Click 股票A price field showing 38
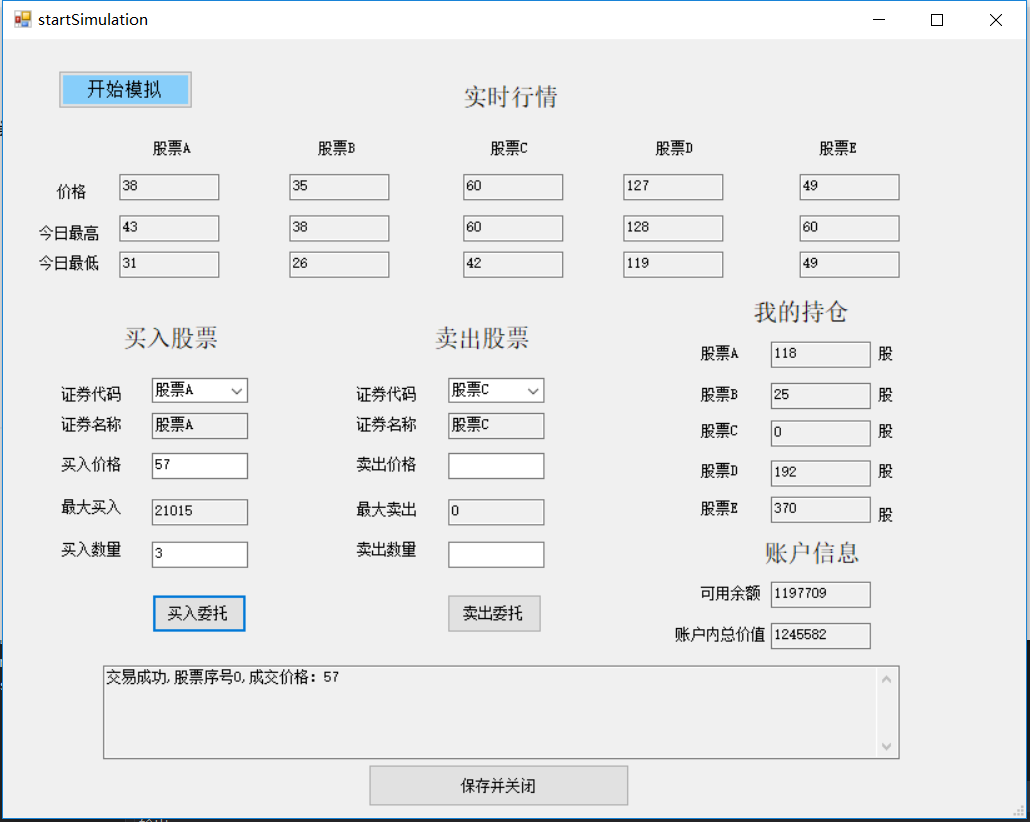This screenshot has width=1030, height=822. [168, 187]
